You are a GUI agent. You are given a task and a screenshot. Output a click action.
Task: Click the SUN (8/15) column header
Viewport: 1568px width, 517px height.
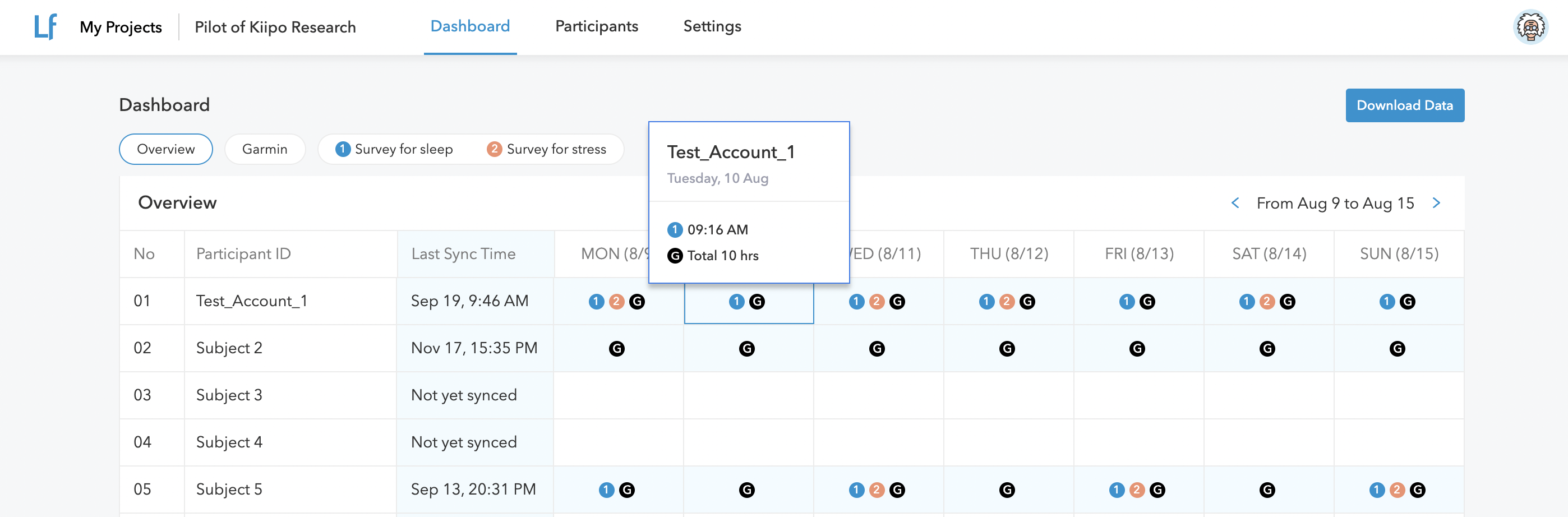tap(1399, 254)
